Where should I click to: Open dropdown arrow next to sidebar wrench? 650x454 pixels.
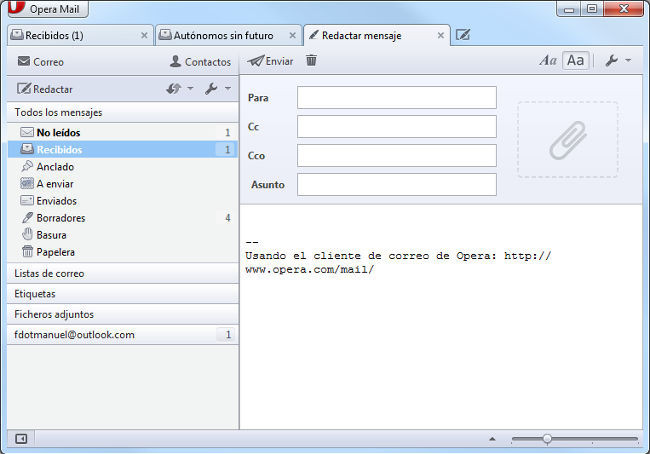pyautogui.click(x=228, y=88)
